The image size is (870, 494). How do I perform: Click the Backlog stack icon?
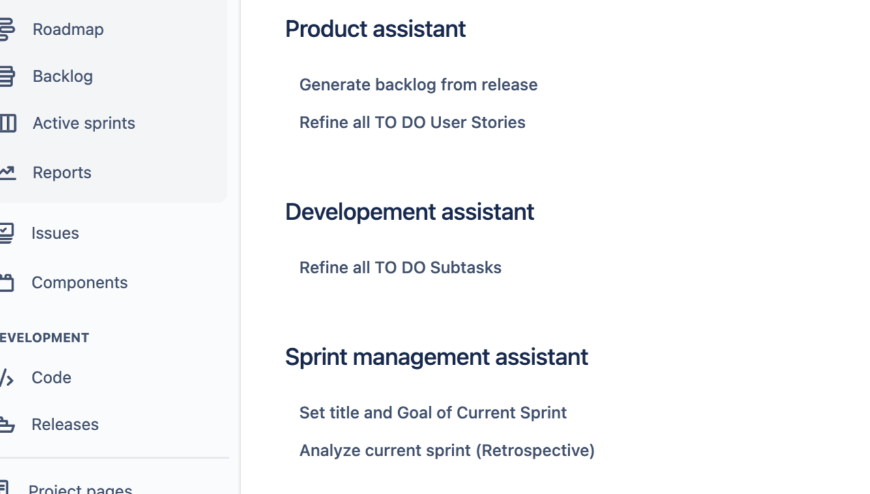7,76
